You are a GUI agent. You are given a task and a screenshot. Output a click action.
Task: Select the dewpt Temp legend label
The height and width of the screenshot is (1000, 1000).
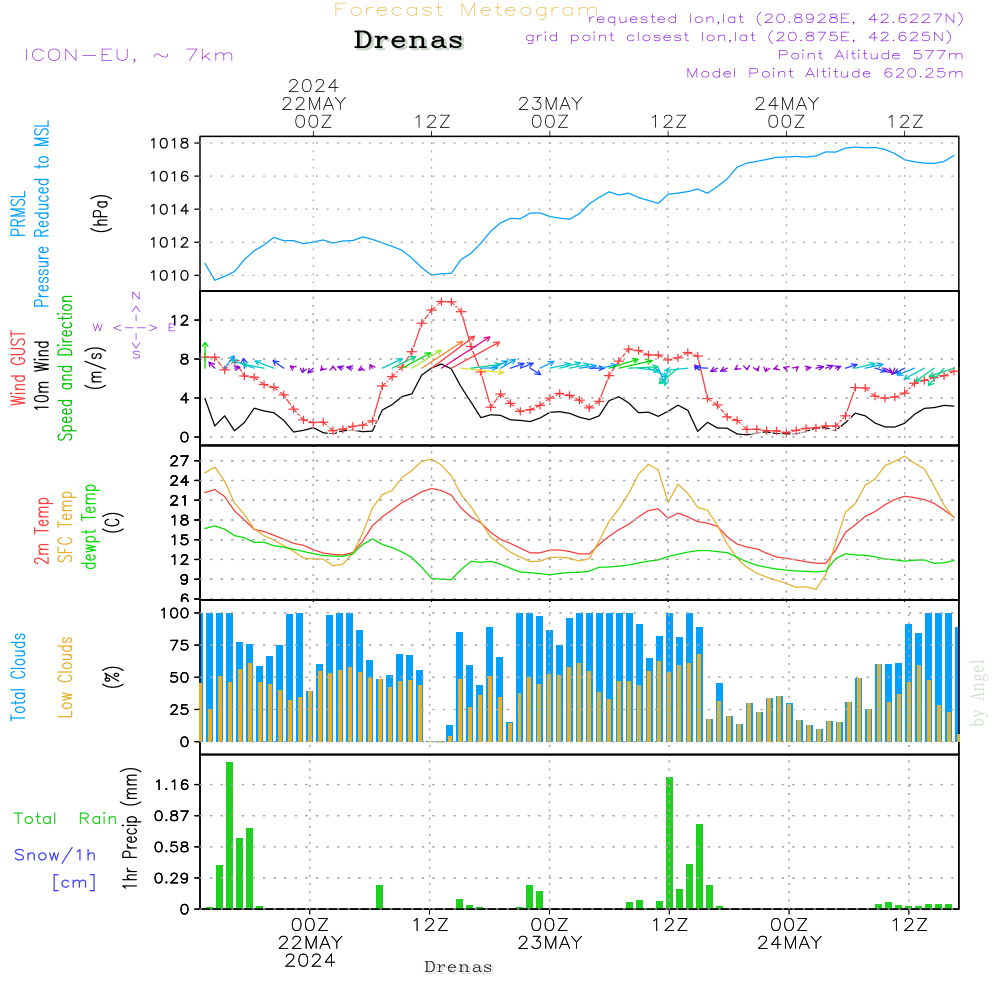point(90,527)
